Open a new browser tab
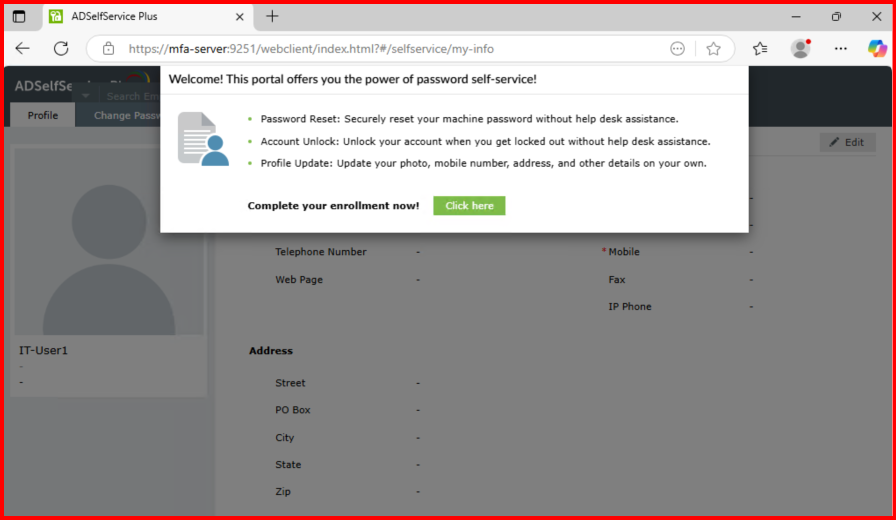This screenshot has width=896, height=520. [x=272, y=16]
